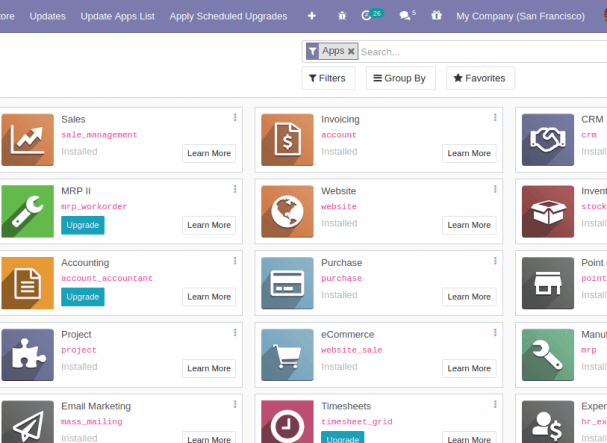
Task: Click the Inventory box icon
Action: (x=548, y=211)
